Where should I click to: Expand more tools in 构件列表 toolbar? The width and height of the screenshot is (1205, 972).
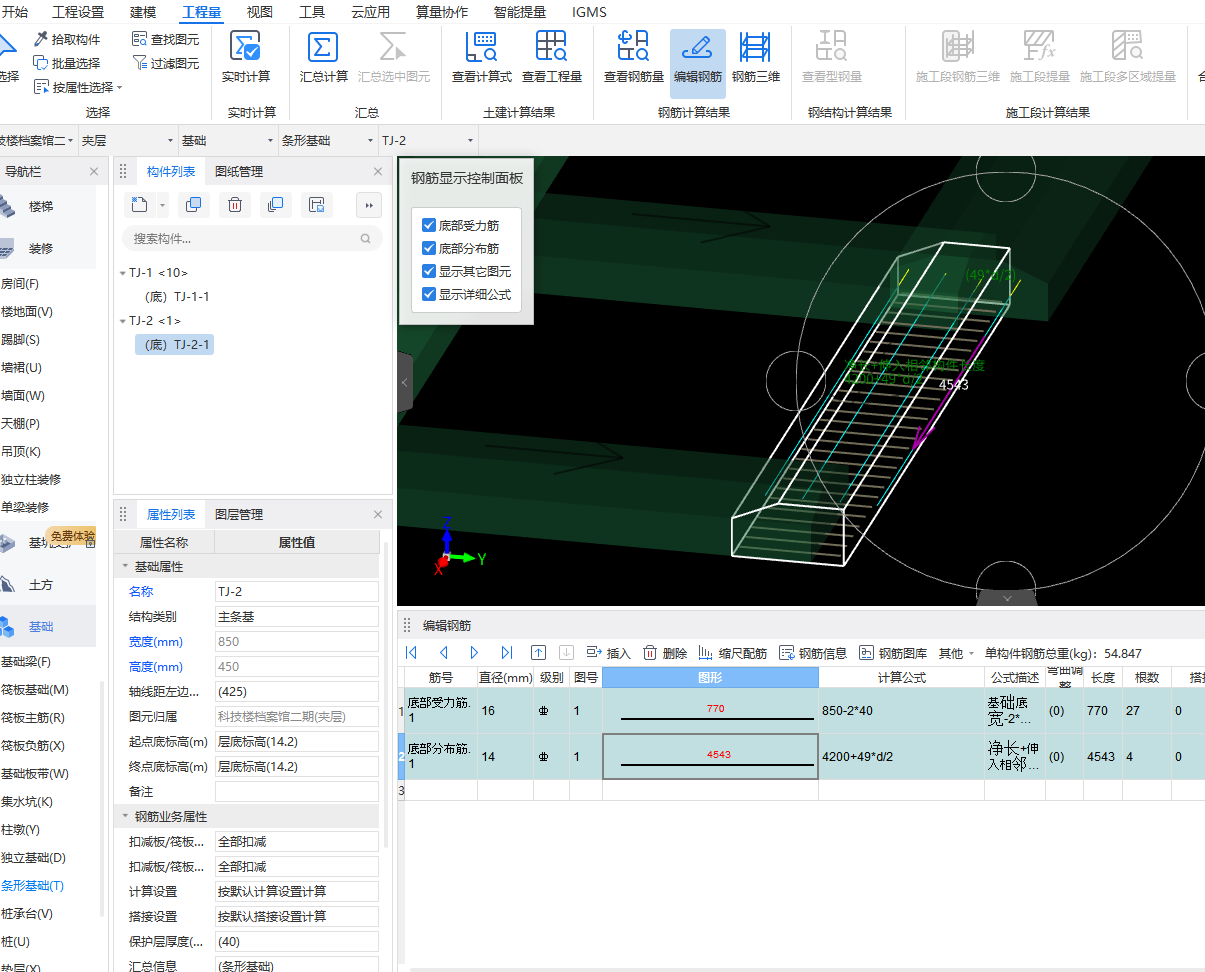click(x=369, y=205)
